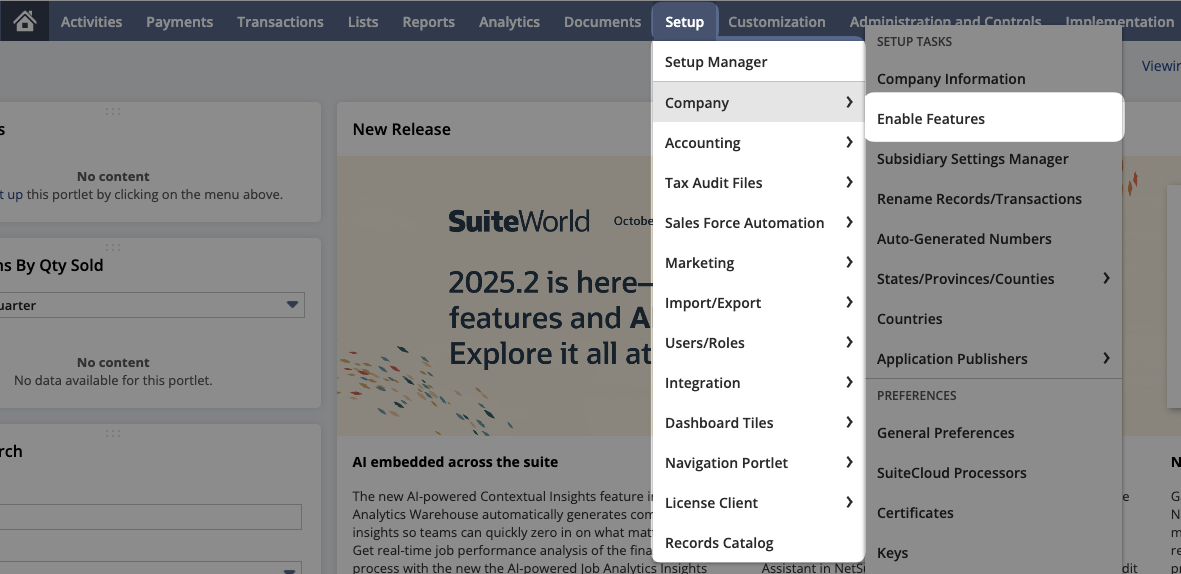Open Certificates preference
The height and width of the screenshot is (574, 1181).
click(x=993, y=512)
